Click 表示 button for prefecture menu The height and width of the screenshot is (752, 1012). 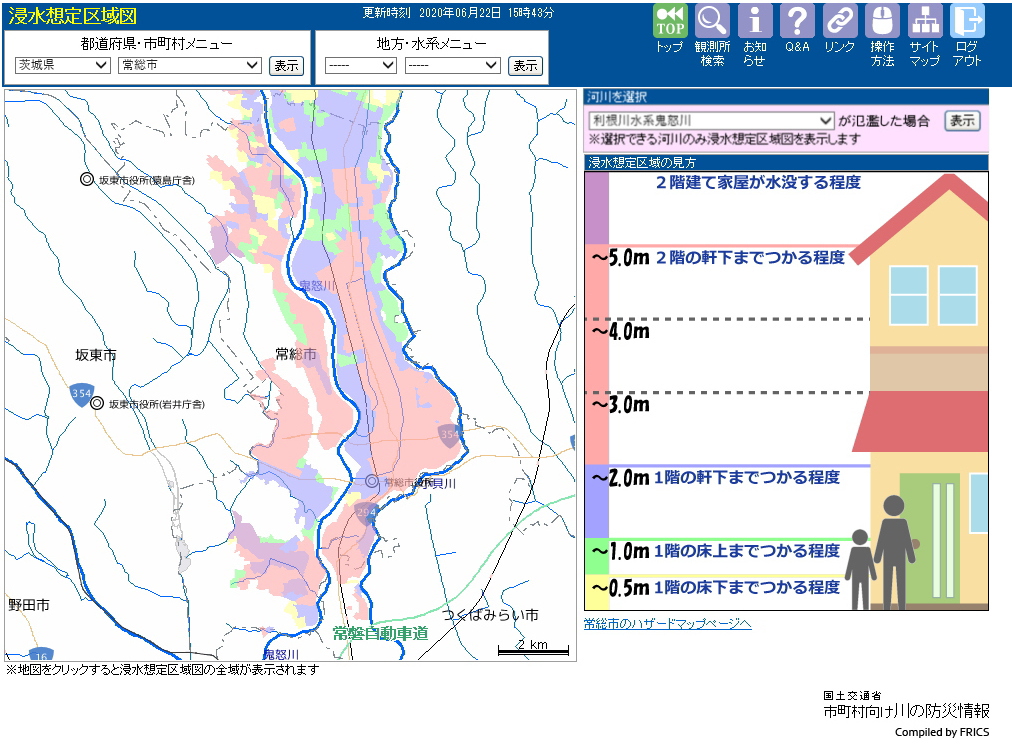pyautogui.click(x=286, y=65)
